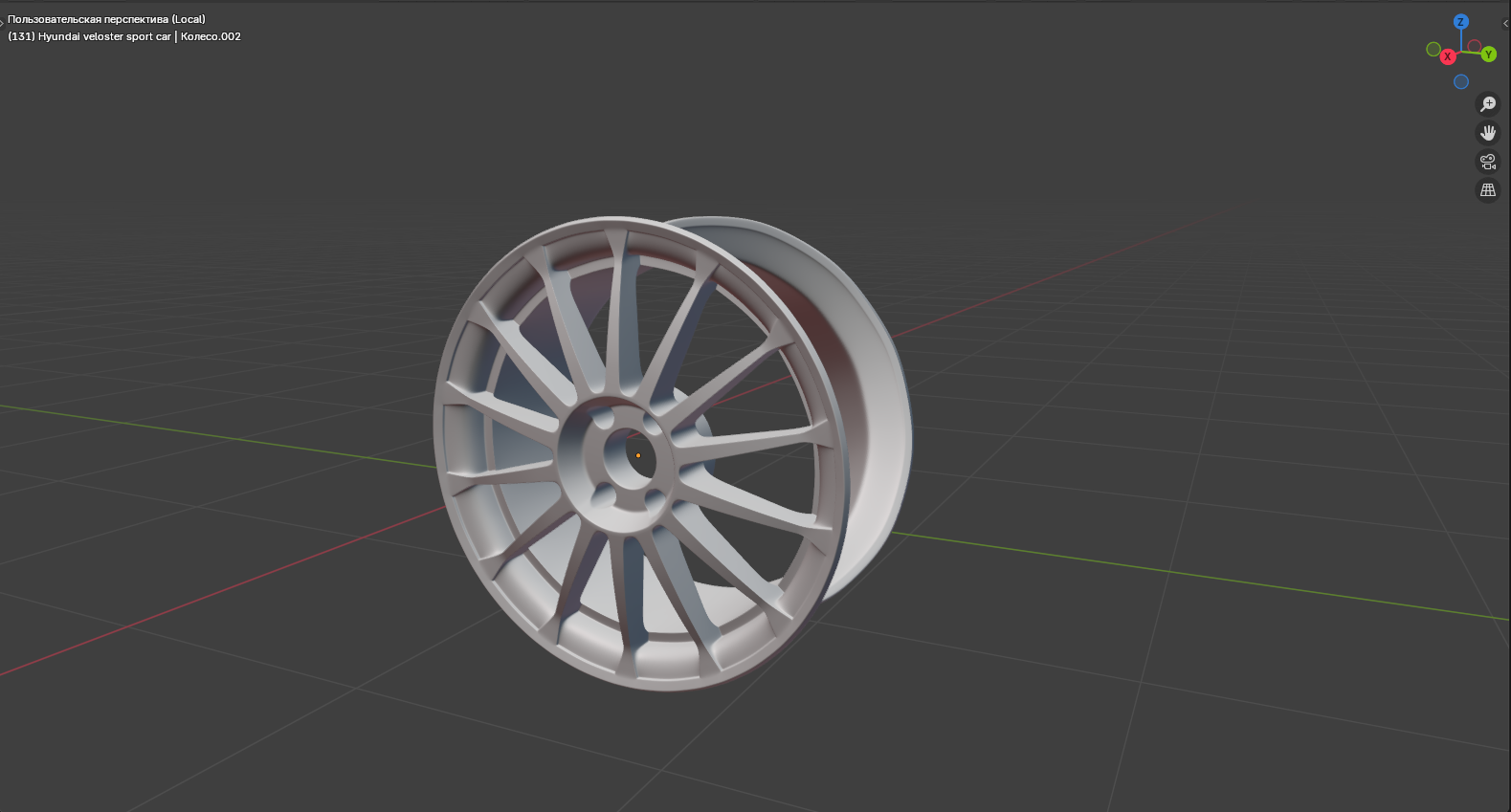Click the dark red negative X circle
Viewport: 1511px width, 812px height.
tap(1475, 46)
